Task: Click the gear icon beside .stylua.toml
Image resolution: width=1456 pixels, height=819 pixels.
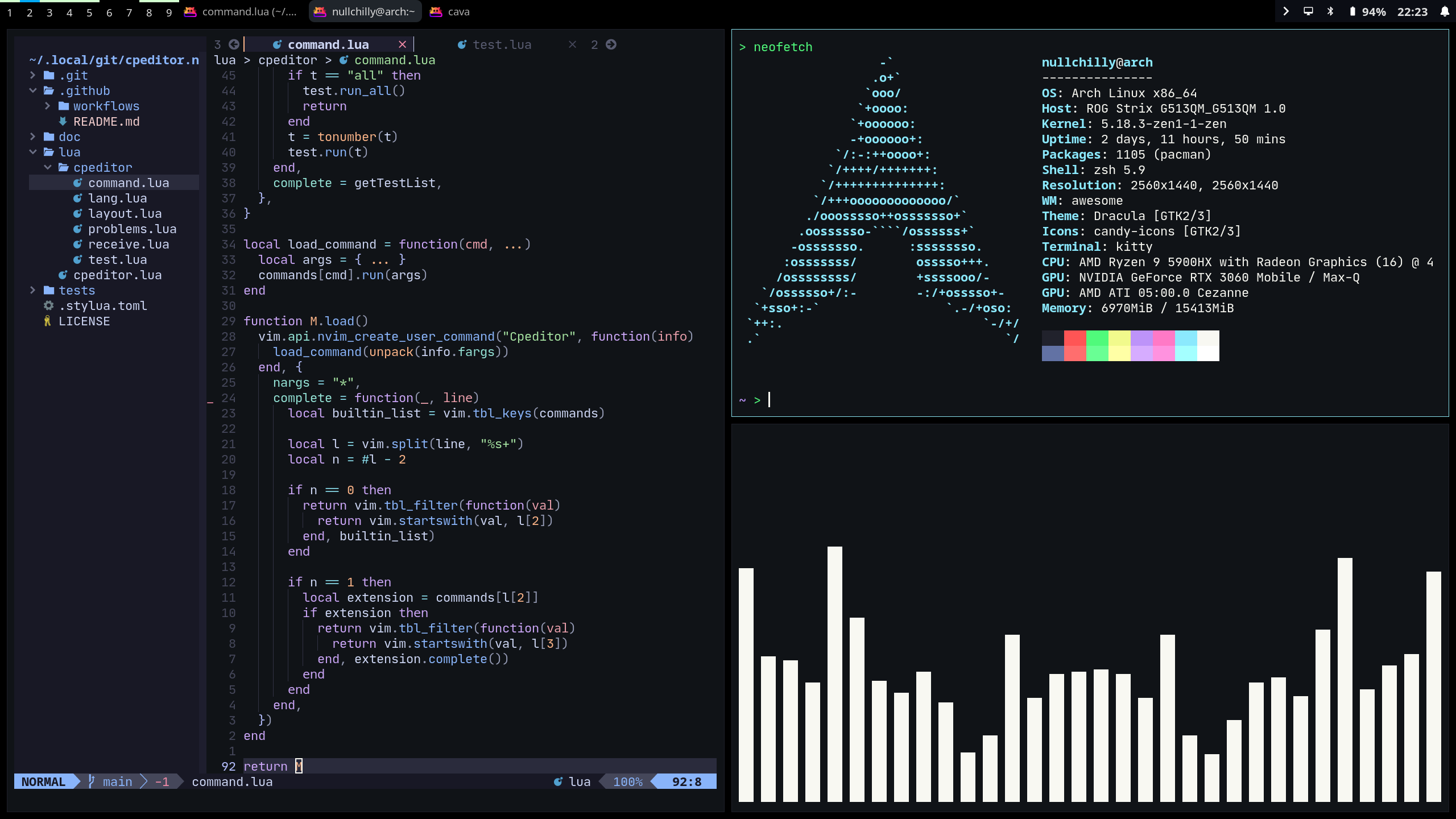Action: click(x=48, y=305)
